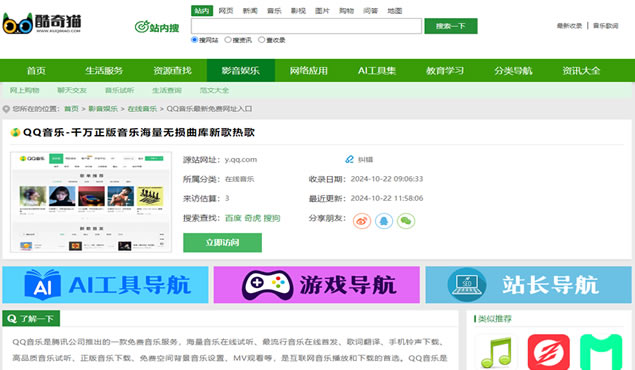This screenshot has height=370, width=635.
Task: Click the gamepad icon on the 游戏导航 banner
Action: pos(267,285)
